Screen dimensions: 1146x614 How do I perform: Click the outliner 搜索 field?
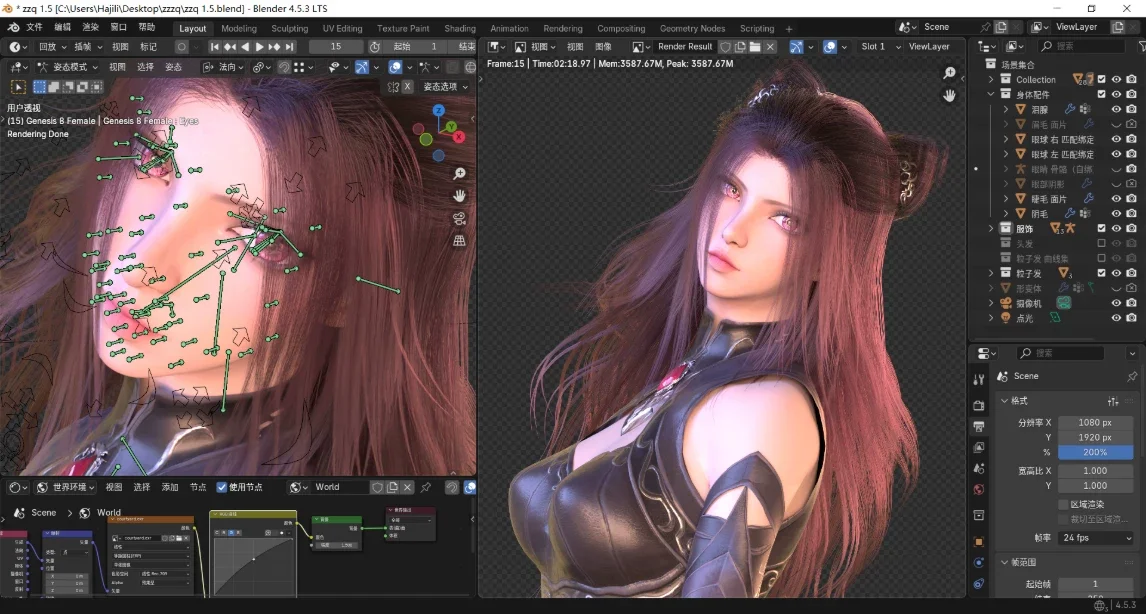[x=1082, y=46]
